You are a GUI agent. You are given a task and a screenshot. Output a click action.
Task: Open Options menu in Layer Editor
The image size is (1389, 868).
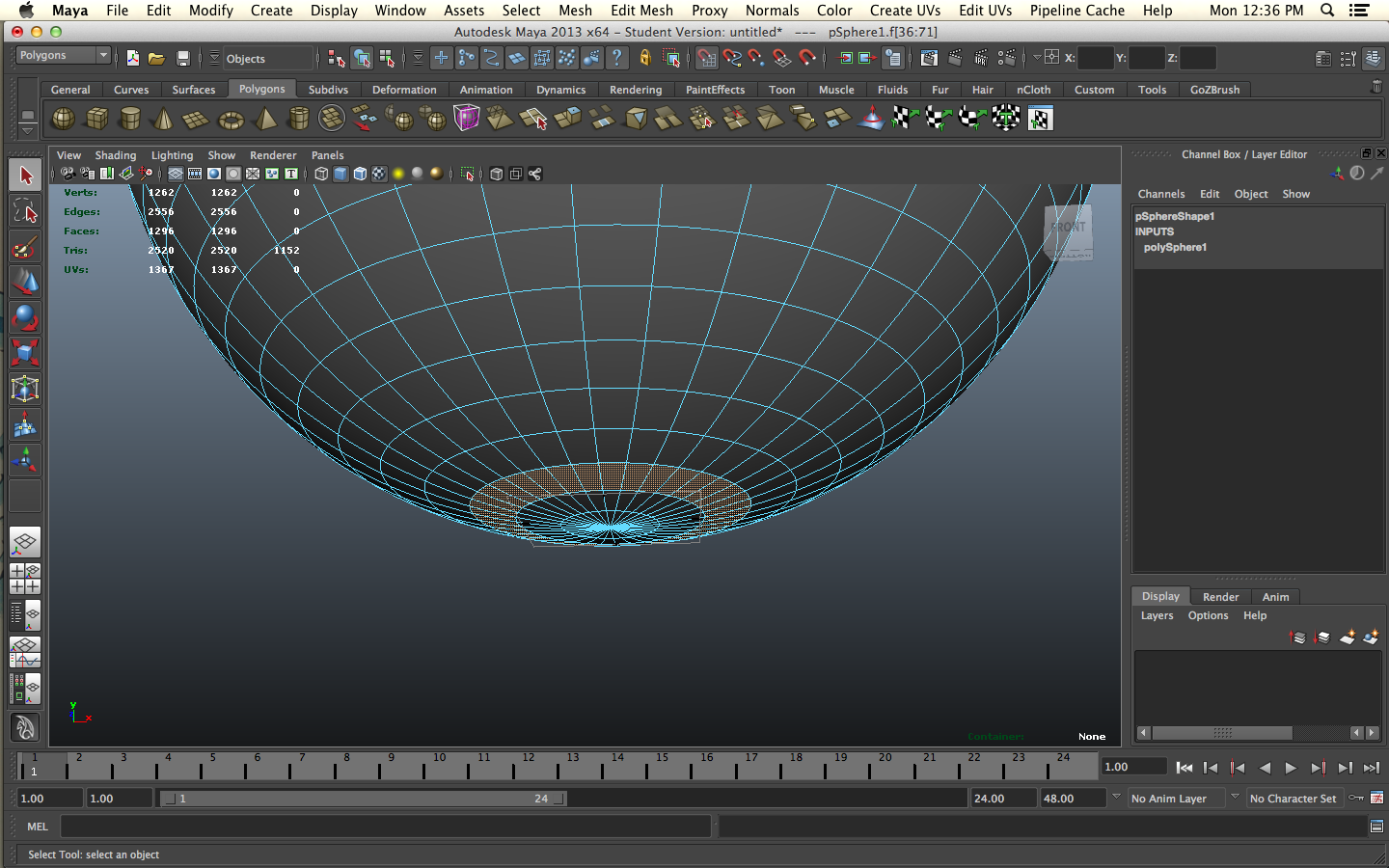coord(1208,615)
